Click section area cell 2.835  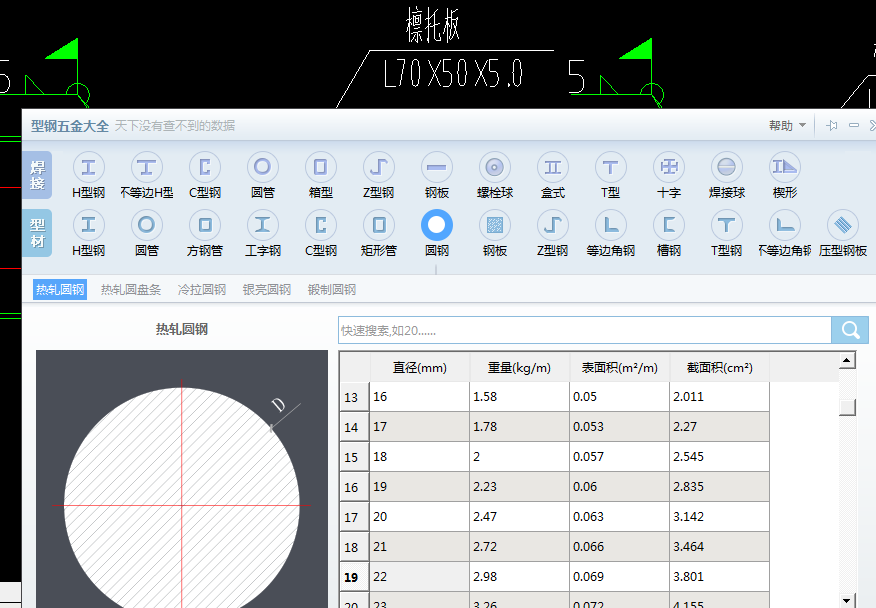[x=720, y=487]
